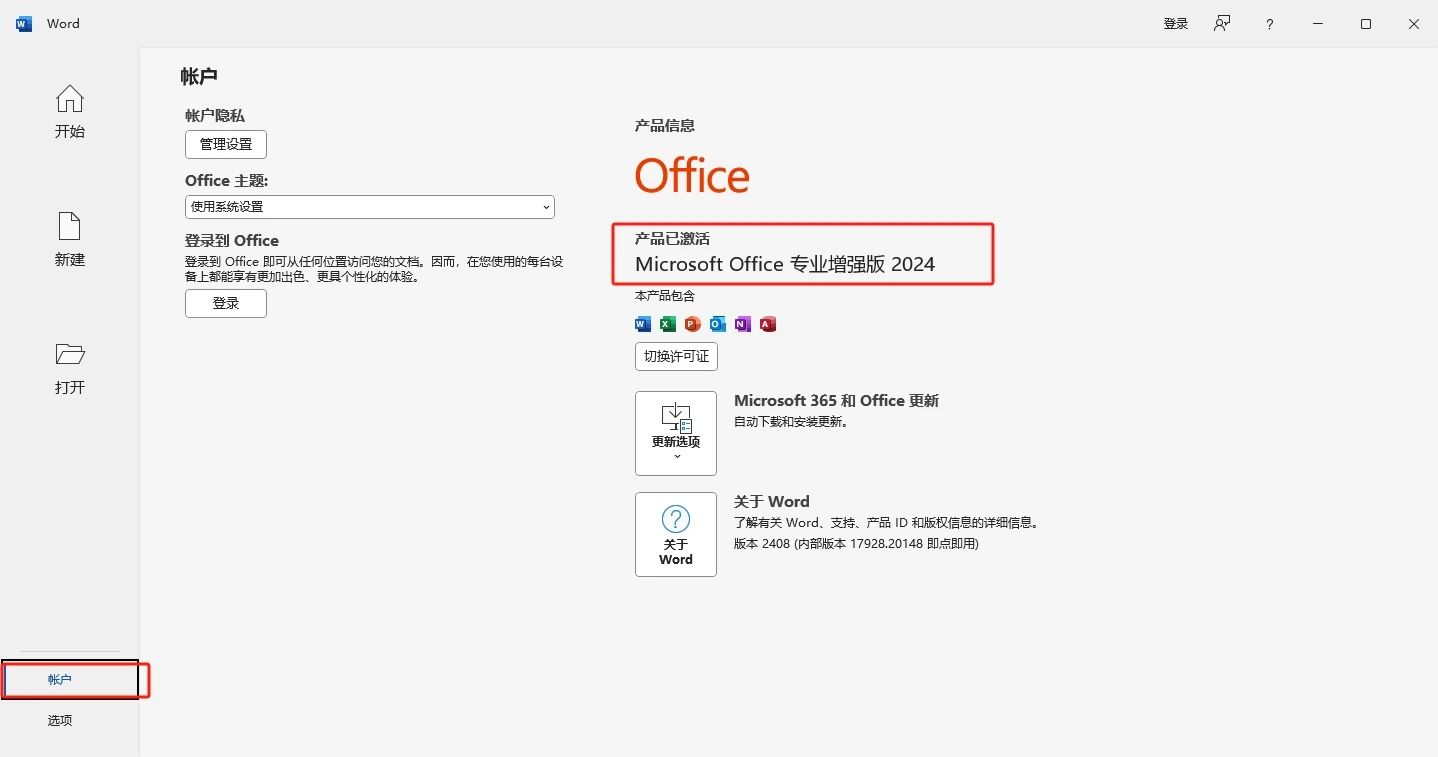Open the 打开 sidebar page
This screenshot has height=757, width=1438.
70,368
